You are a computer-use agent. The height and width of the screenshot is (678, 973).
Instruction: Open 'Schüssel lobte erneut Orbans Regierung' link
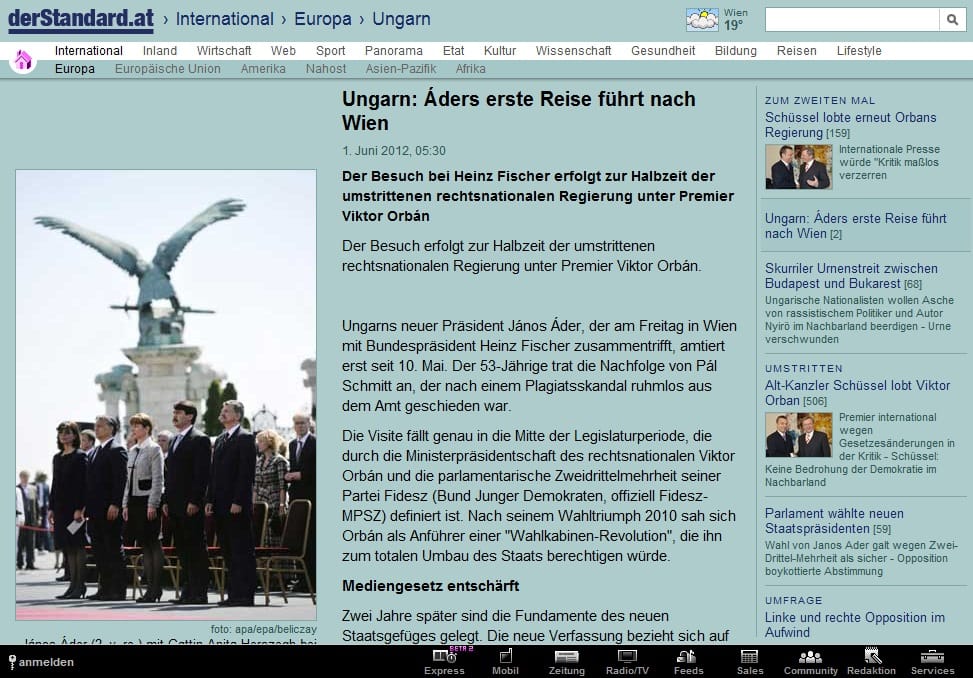(850, 125)
